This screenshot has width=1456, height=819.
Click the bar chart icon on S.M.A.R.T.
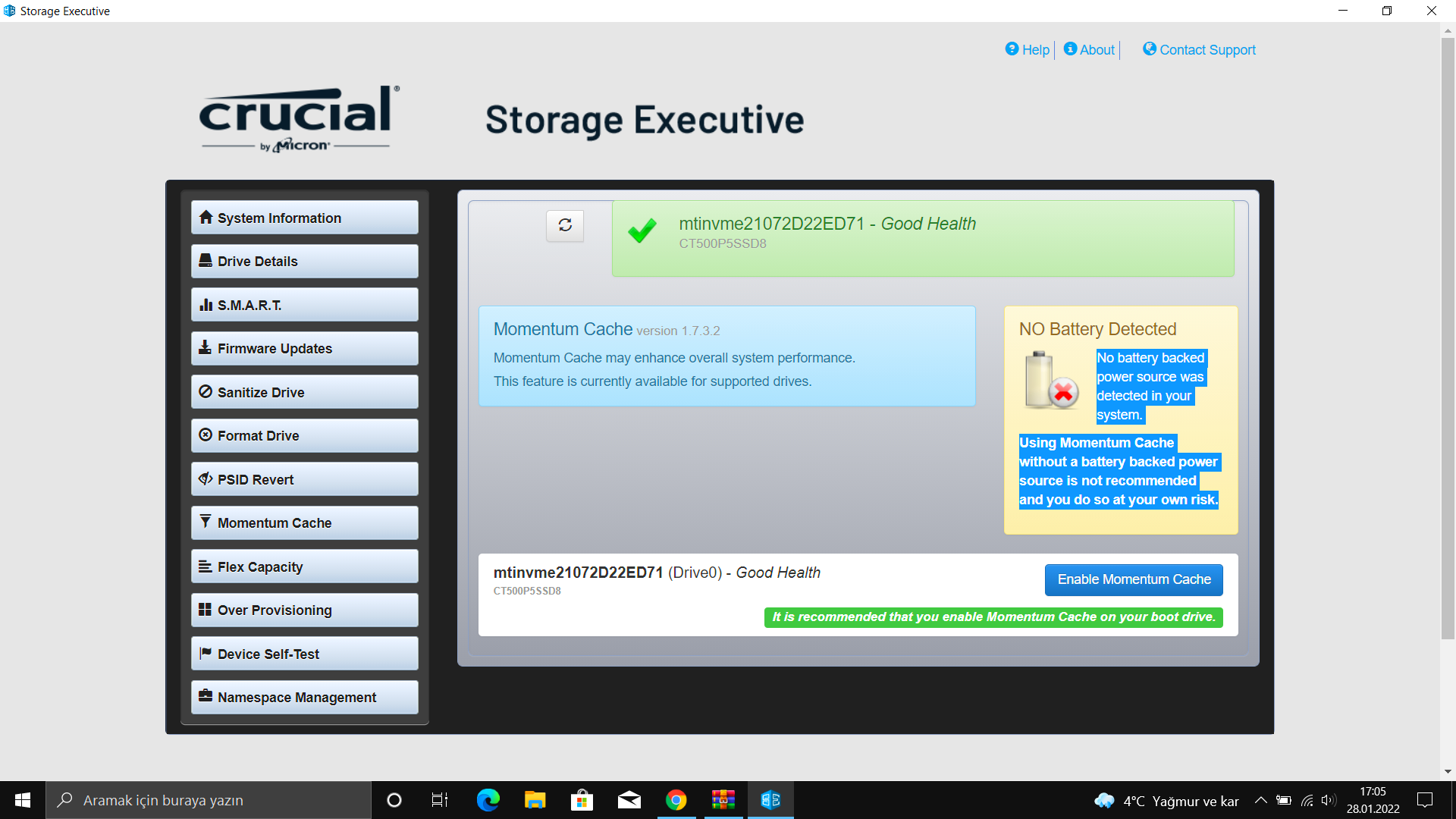(206, 305)
